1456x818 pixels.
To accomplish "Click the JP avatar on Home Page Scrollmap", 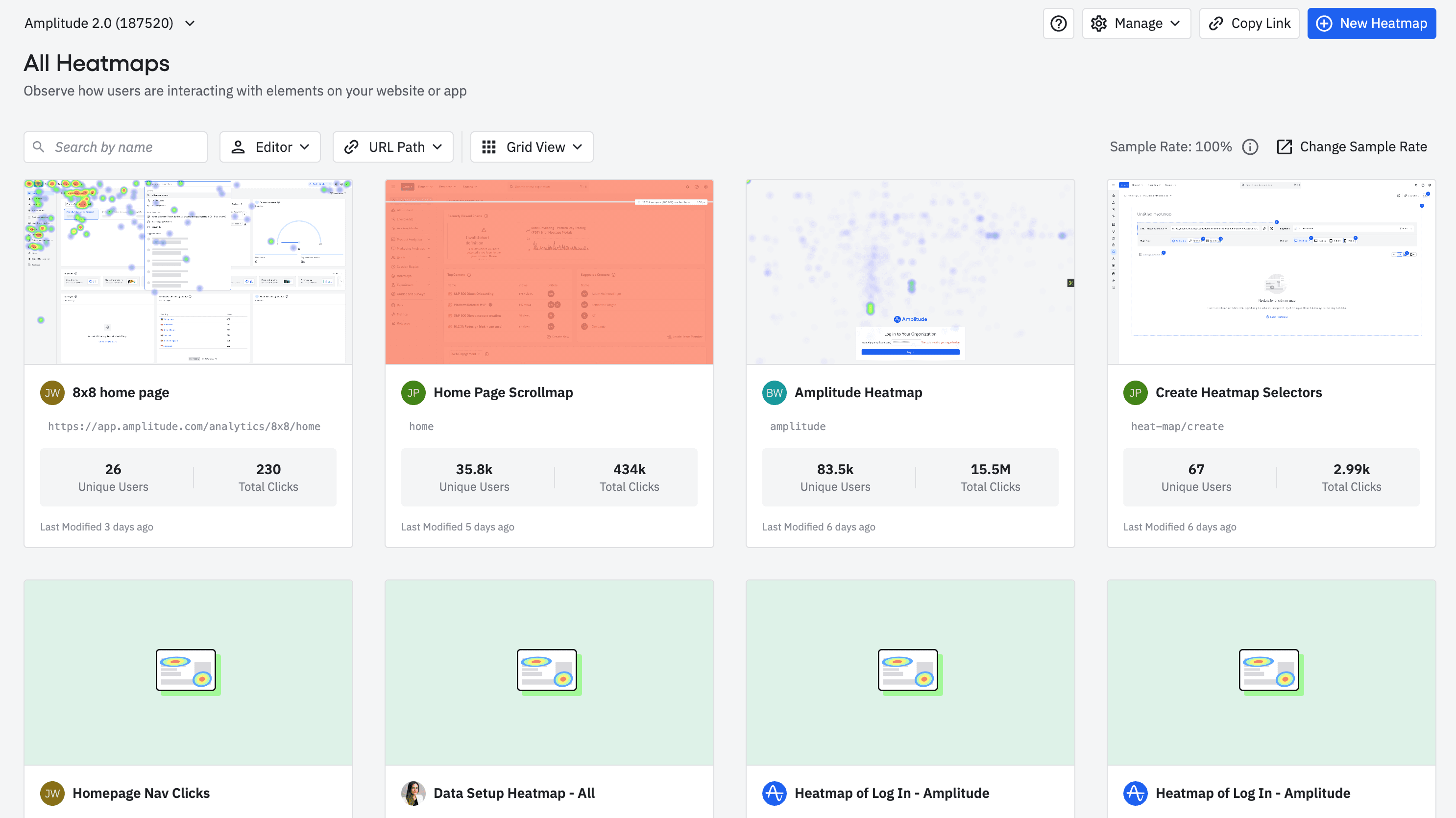I will (x=413, y=393).
